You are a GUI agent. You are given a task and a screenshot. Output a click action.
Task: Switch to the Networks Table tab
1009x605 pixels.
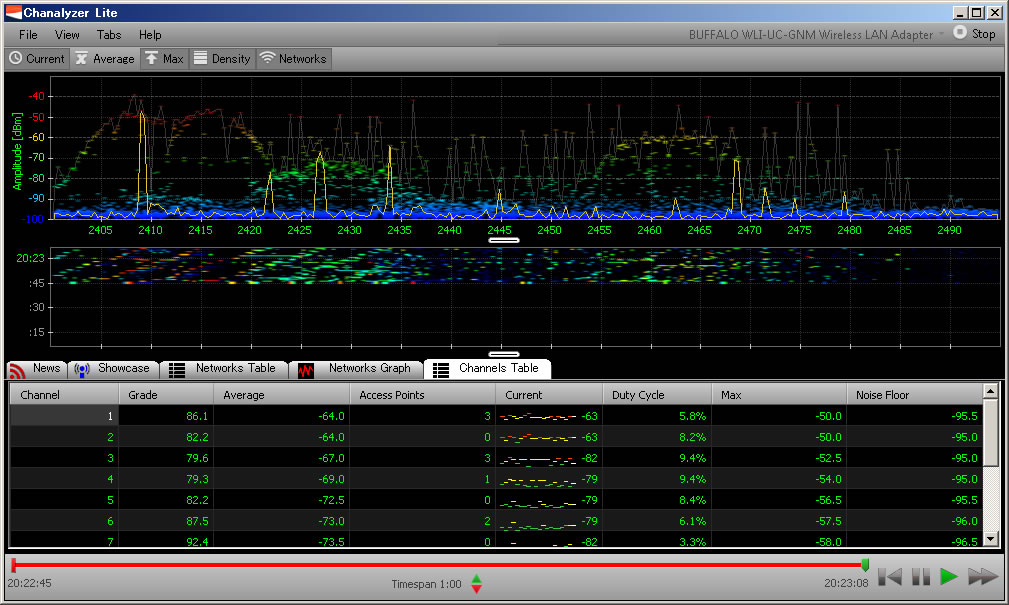click(224, 369)
